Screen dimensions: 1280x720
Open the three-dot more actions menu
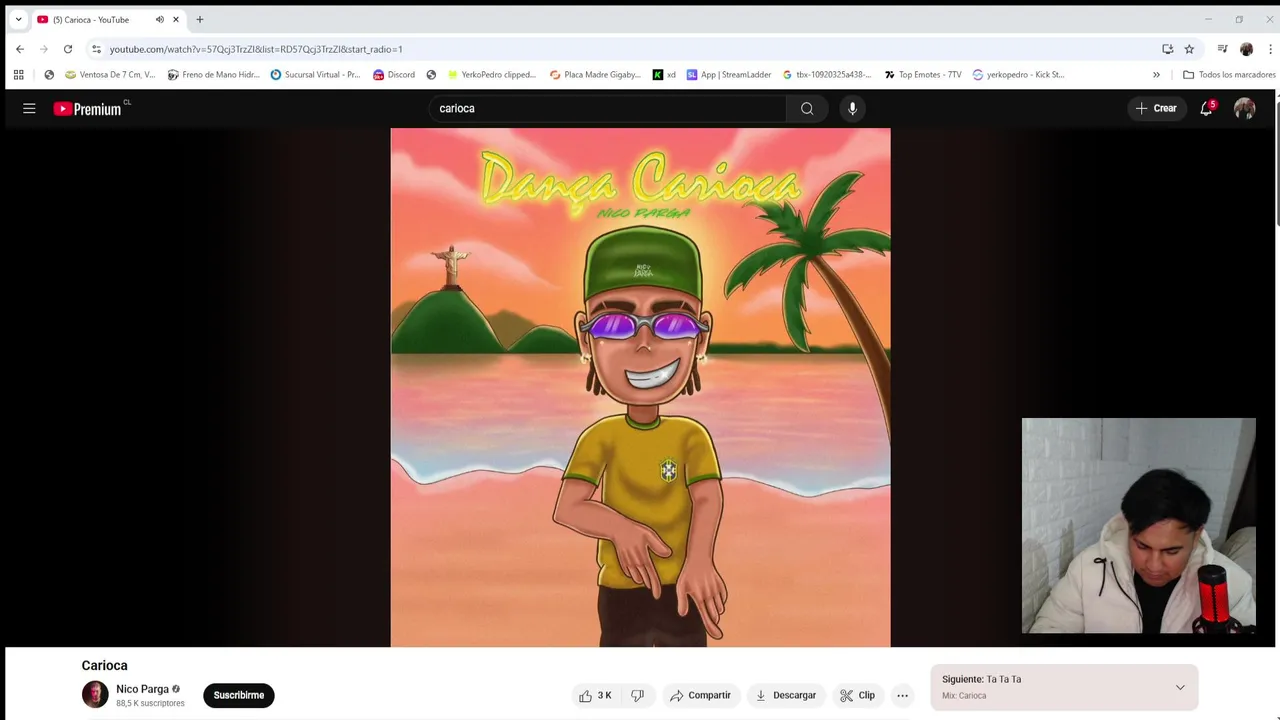coord(902,695)
